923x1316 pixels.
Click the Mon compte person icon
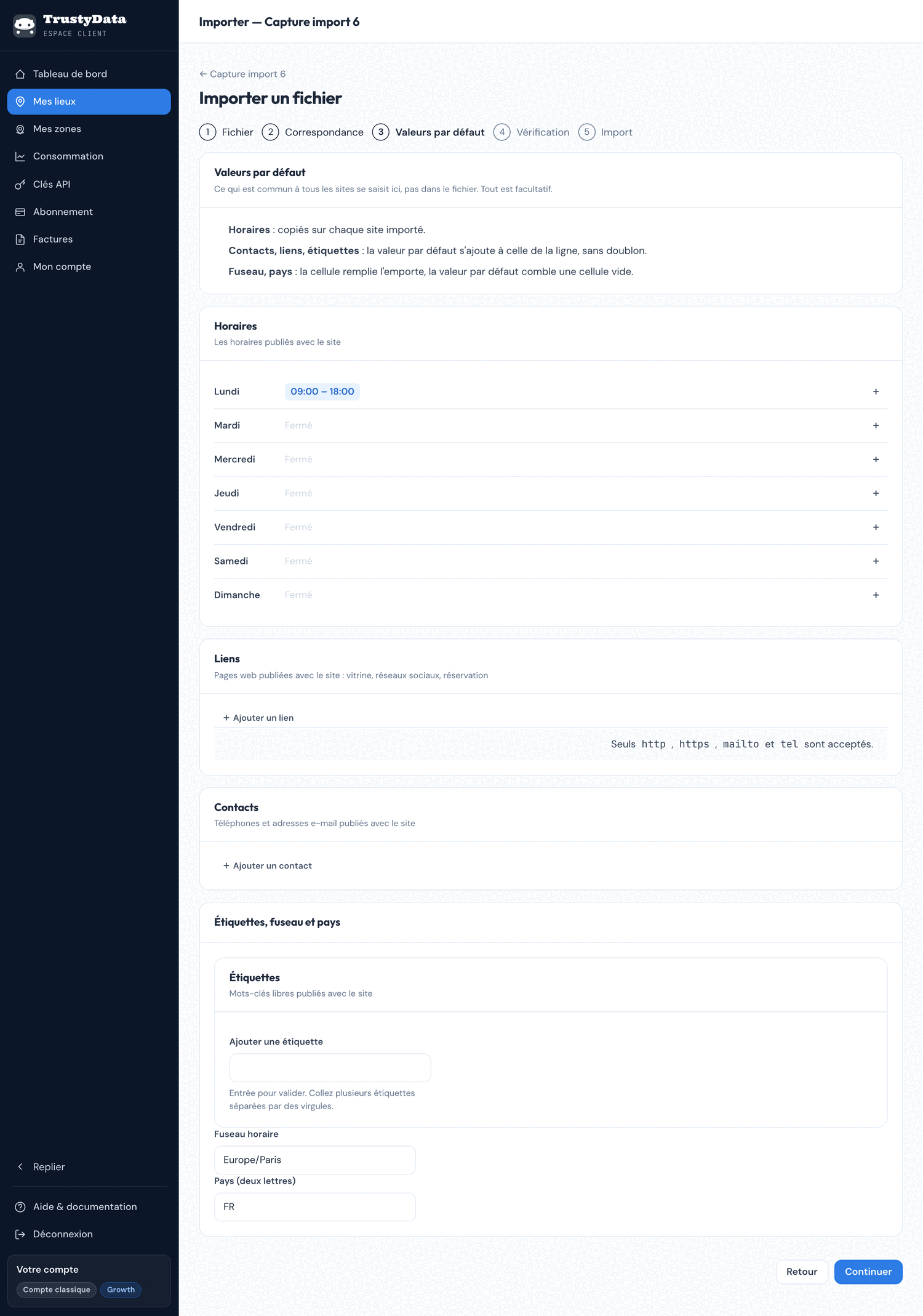(20, 267)
